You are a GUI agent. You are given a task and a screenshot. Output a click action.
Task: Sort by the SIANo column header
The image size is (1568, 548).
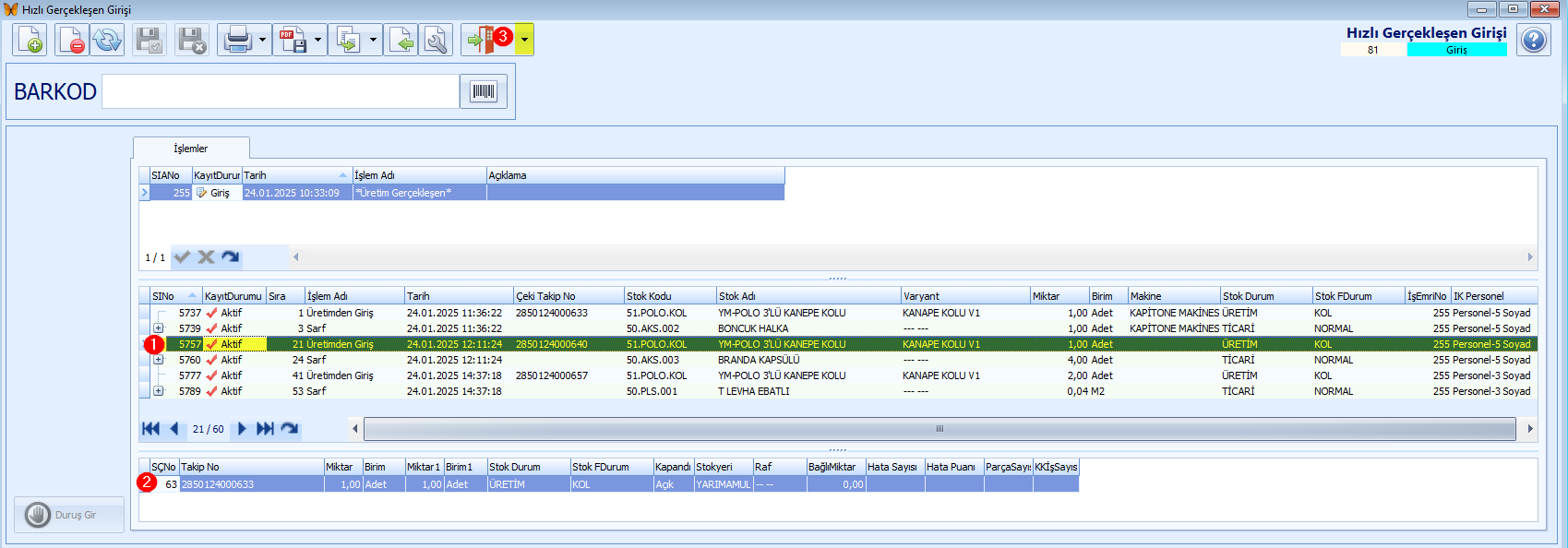click(x=171, y=175)
